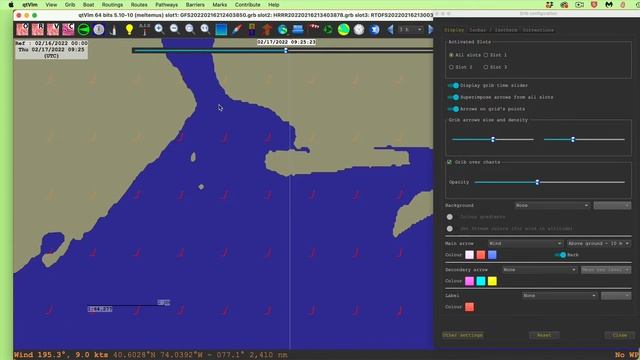Click the globe icon in toolbar
The height and width of the screenshot is (360, 640).
pyautogui.click(x=282, y=29)
